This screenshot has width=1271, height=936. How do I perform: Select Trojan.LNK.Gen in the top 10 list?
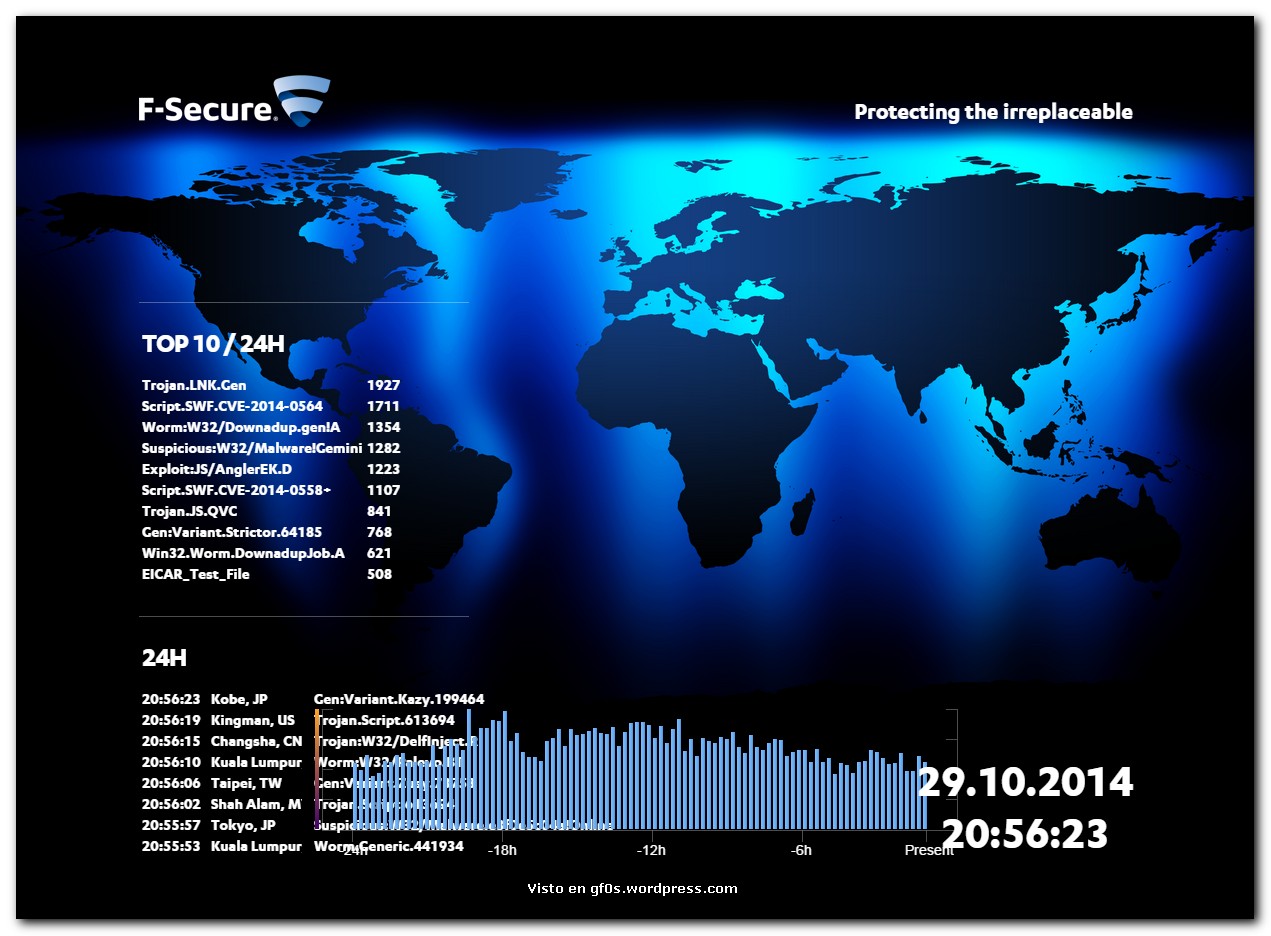194,385
